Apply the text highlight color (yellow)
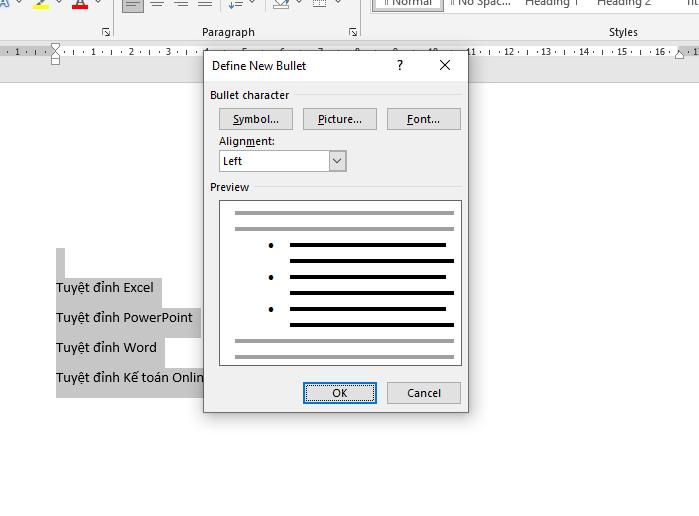 pos(41,5)
